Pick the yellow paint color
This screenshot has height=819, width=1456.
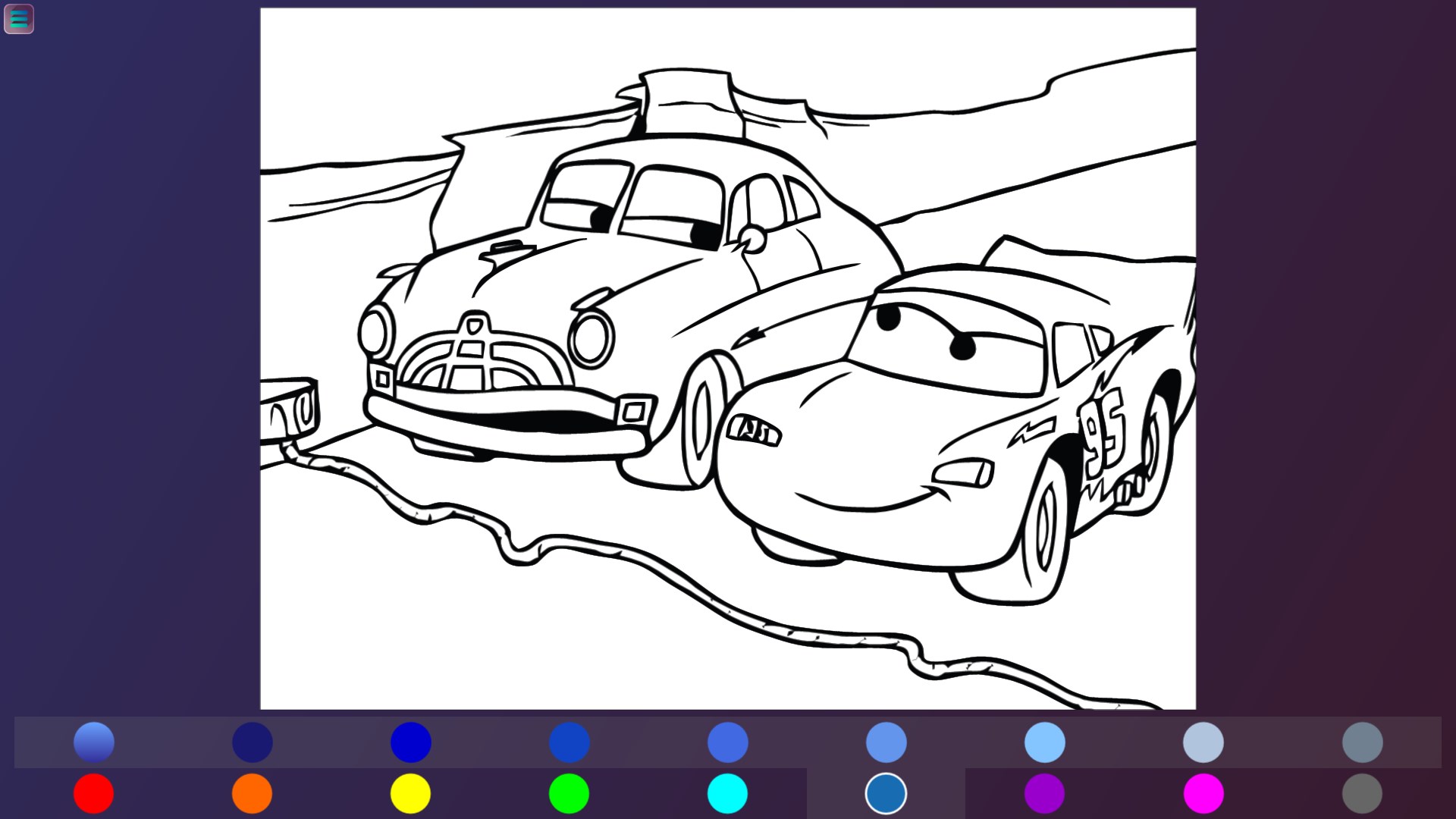(x=412, y=795)
